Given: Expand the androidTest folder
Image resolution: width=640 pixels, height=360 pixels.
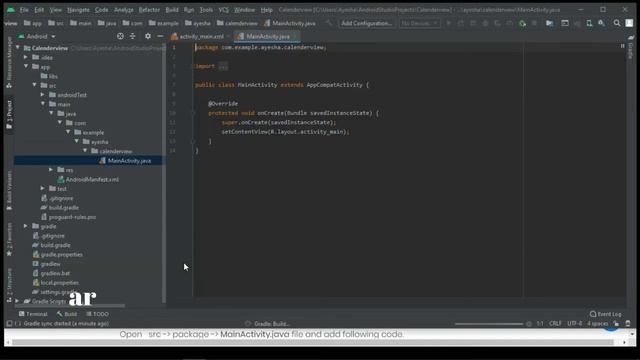Looking at the screenshot, I should pos(42,95).
